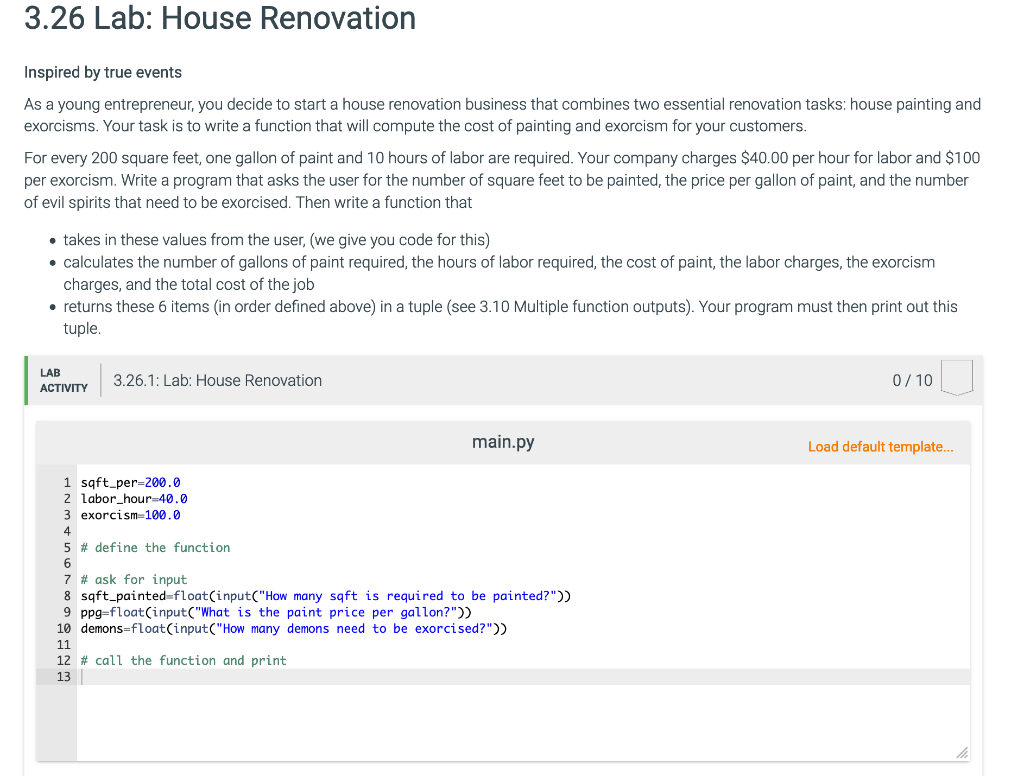1024x776 pixels.
Task: Click the call the function comment
Action: 184,660
